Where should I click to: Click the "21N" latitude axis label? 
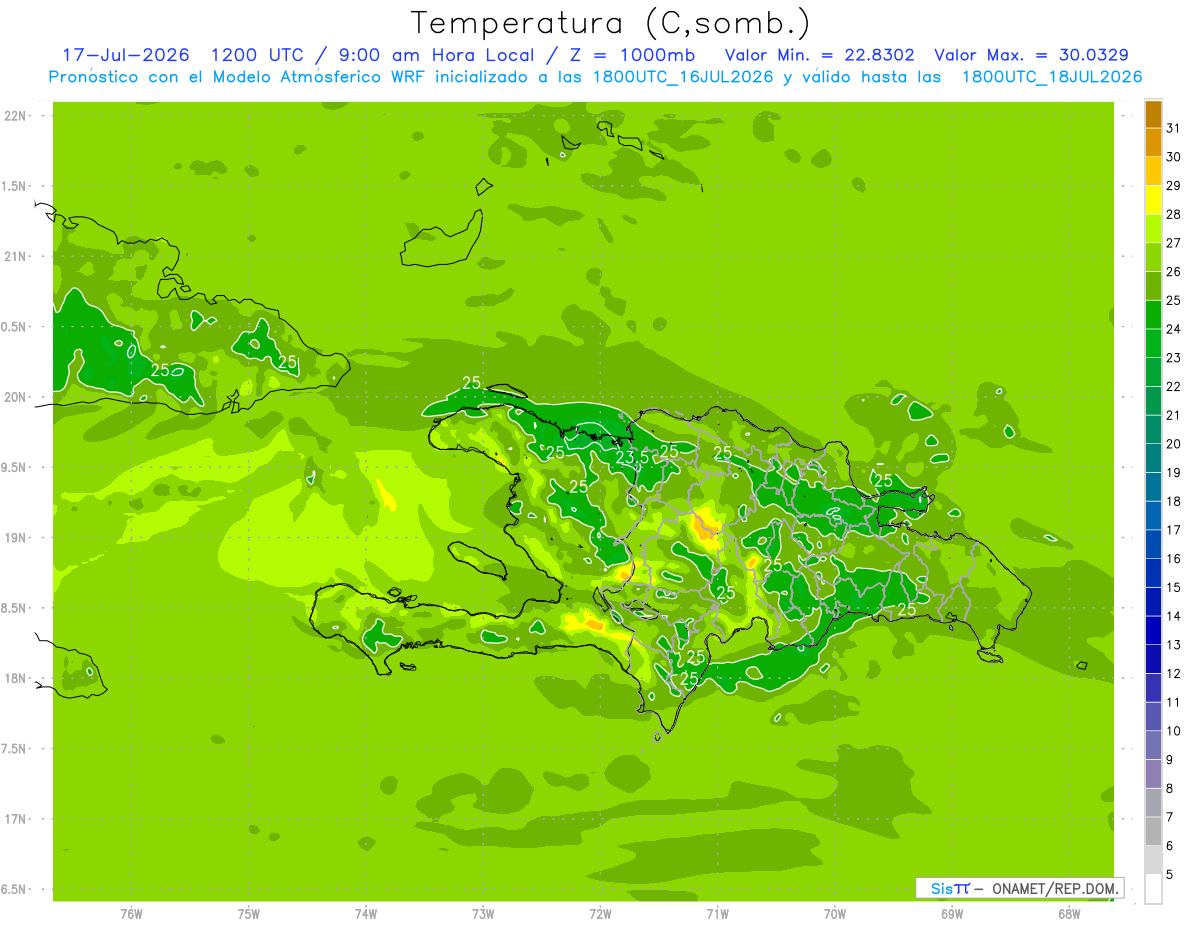pos(16,257)
